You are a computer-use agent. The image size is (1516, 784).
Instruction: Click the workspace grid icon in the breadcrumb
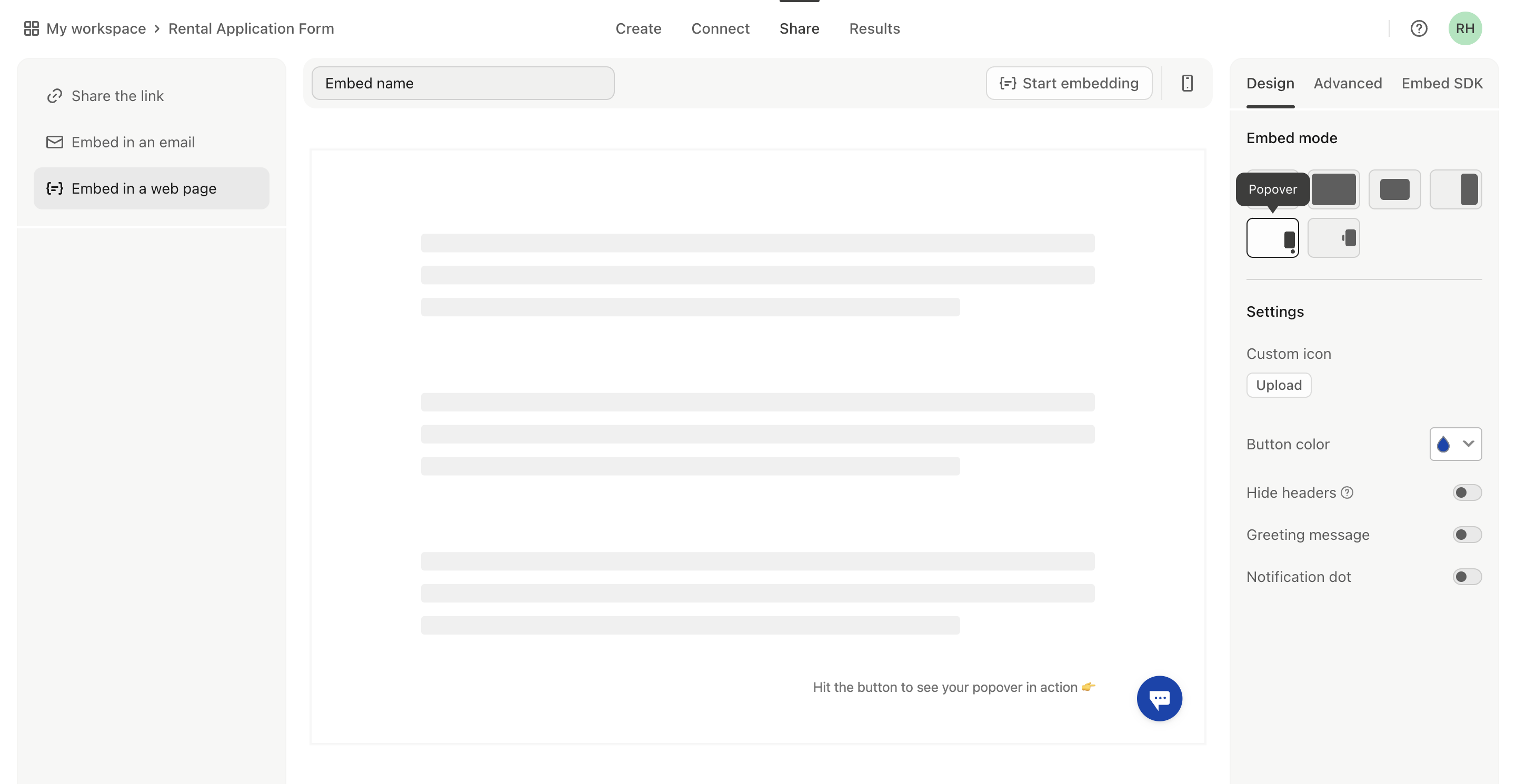(x=31, y=28)
